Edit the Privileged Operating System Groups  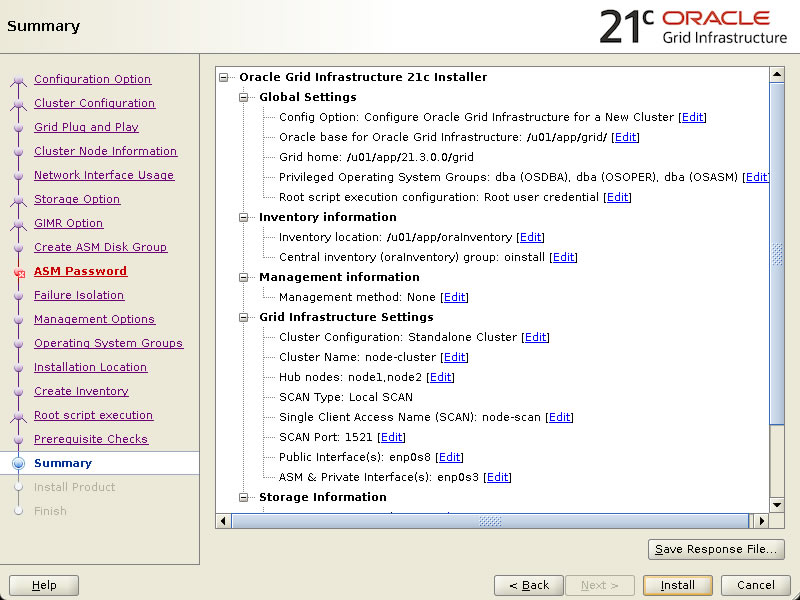coord(757,177)
